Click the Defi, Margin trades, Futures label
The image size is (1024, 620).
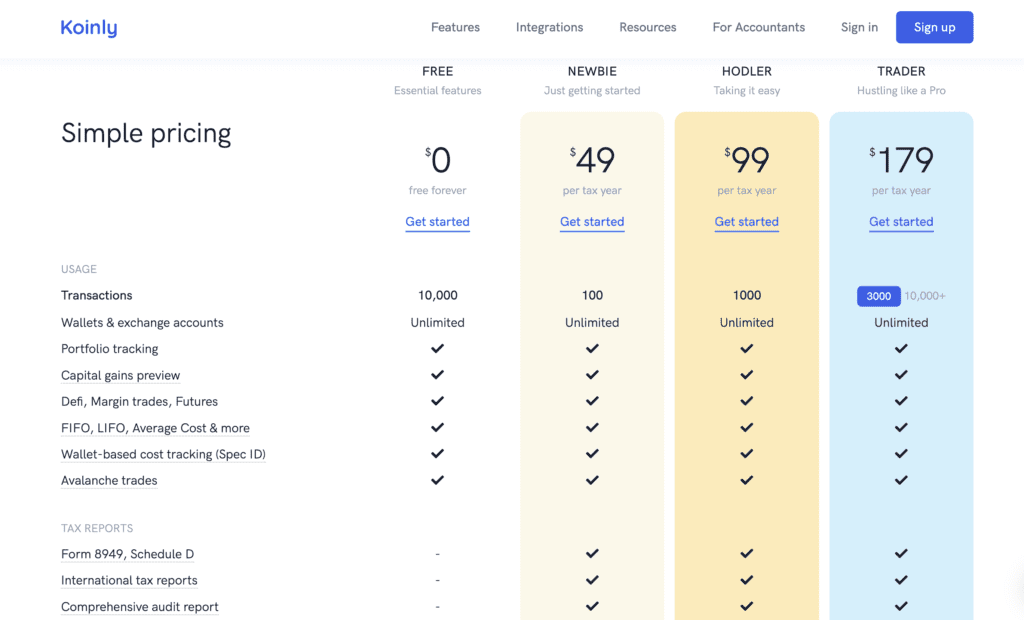[139, 402]
